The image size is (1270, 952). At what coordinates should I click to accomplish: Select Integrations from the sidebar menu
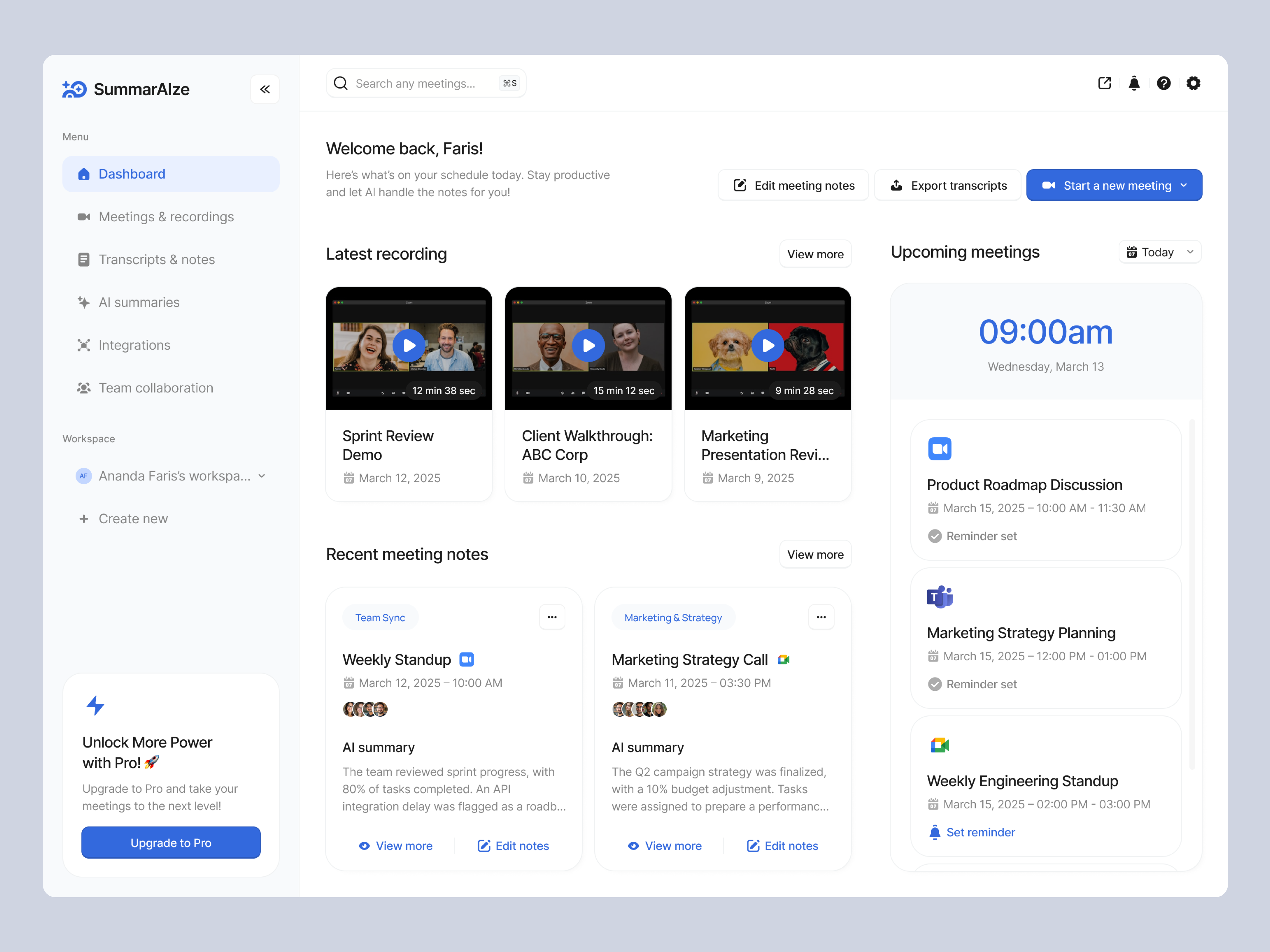pyautogui.click(x=134, y=345)
